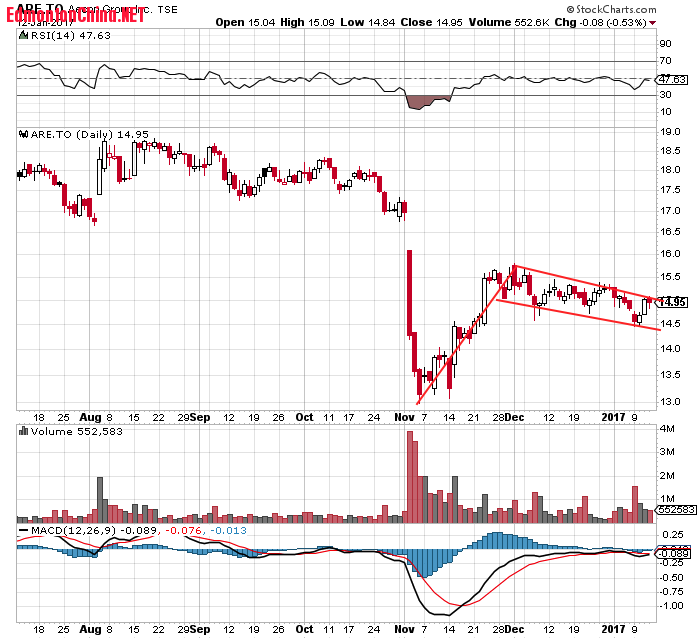
Task: Select the MACD(12,26,9) -0.089 label
Action: pos(94,530)
